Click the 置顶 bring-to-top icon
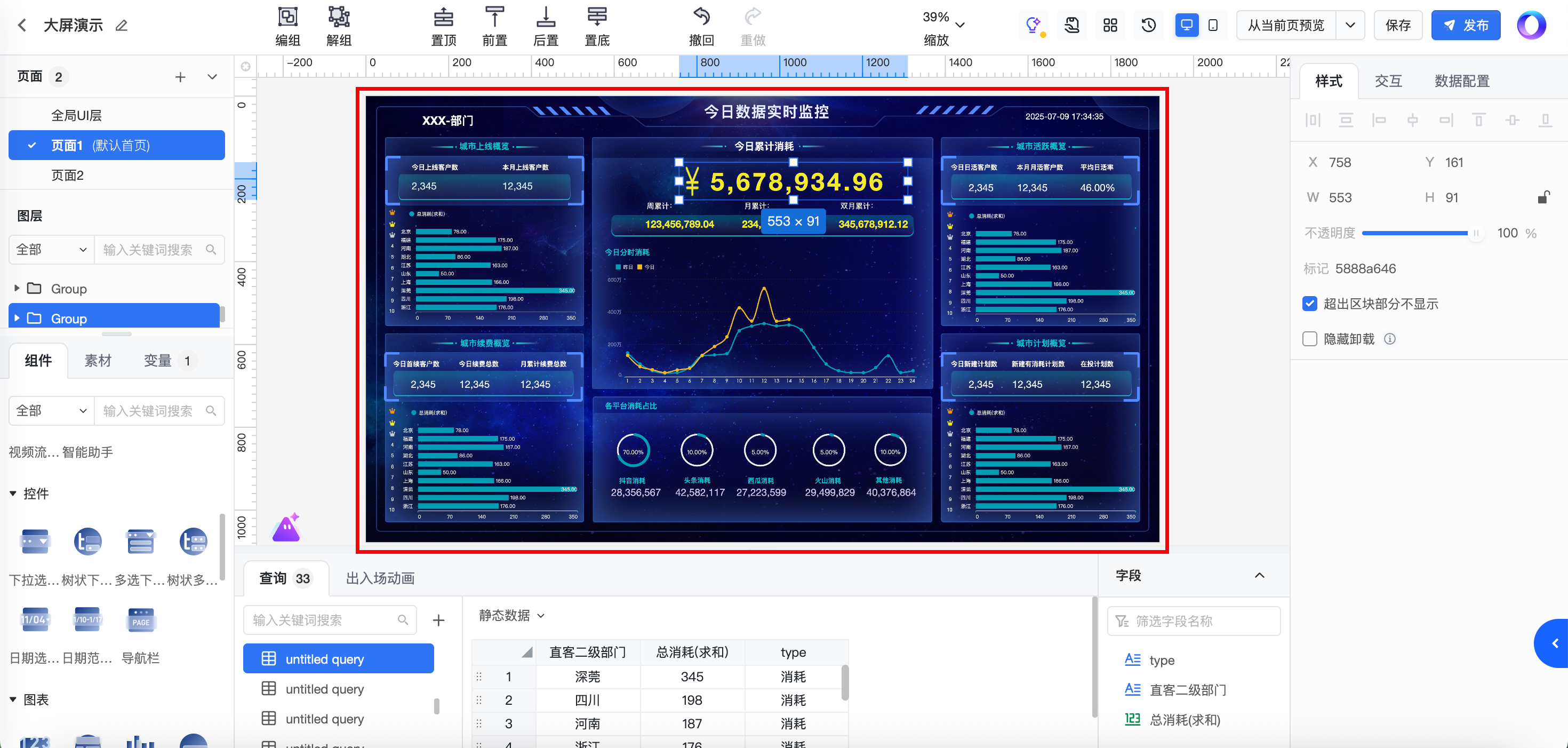Screen dimensions: 1568x748 [443, 17]
